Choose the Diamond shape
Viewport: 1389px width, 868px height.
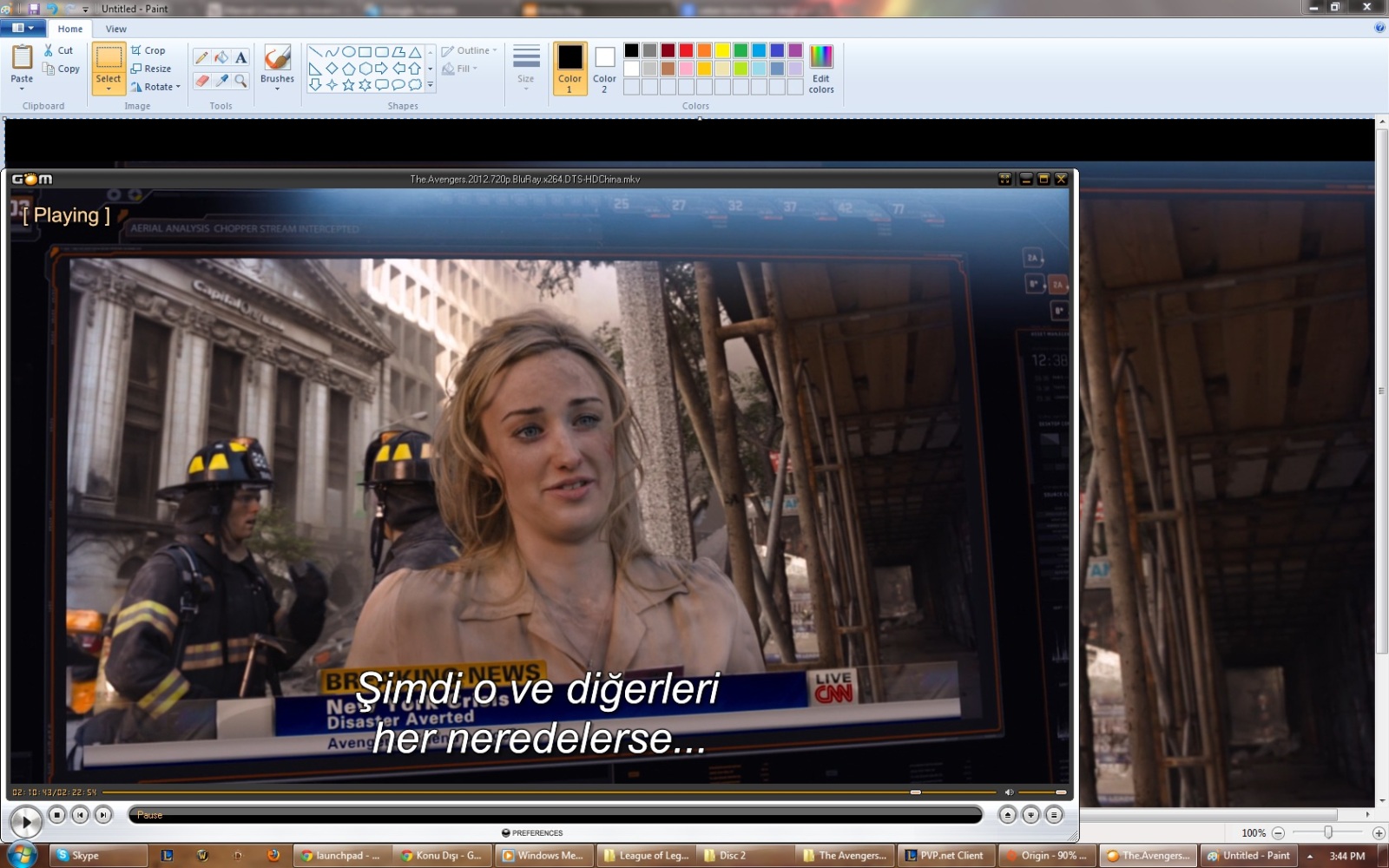click(x=332, y=69)
